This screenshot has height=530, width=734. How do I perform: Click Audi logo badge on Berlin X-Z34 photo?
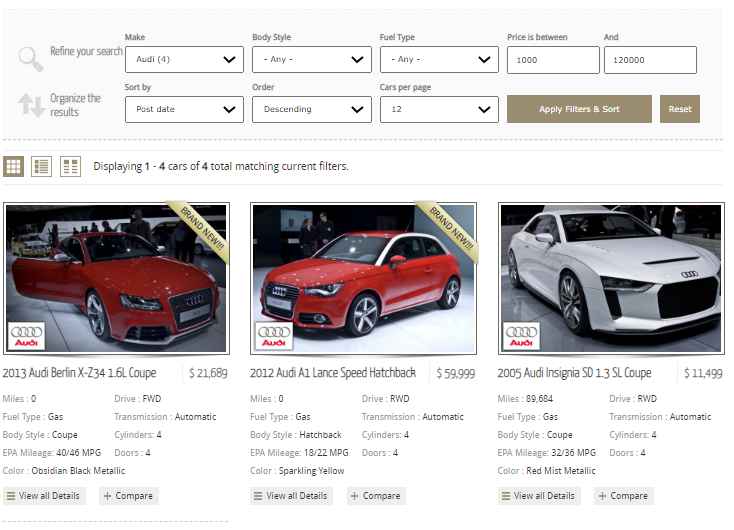coord(26,336)
